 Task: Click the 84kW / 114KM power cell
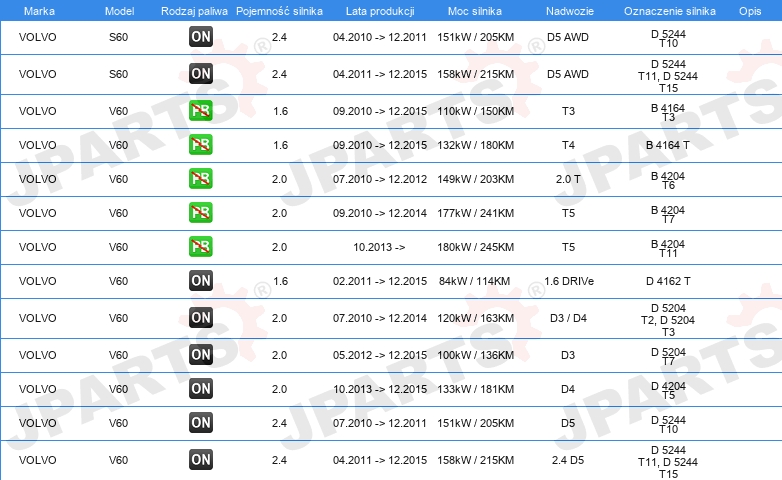(474, 281)
